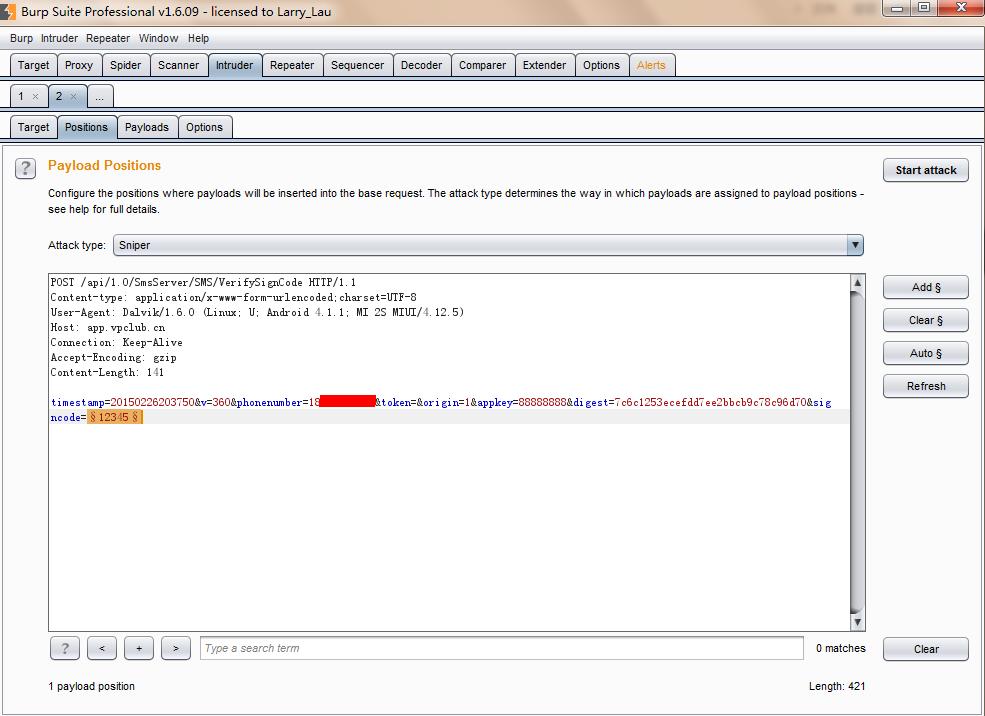The image size is (985, 716).
Task: Switch to the Intruder Target sub-tab
Action: (x=33, y=127)
